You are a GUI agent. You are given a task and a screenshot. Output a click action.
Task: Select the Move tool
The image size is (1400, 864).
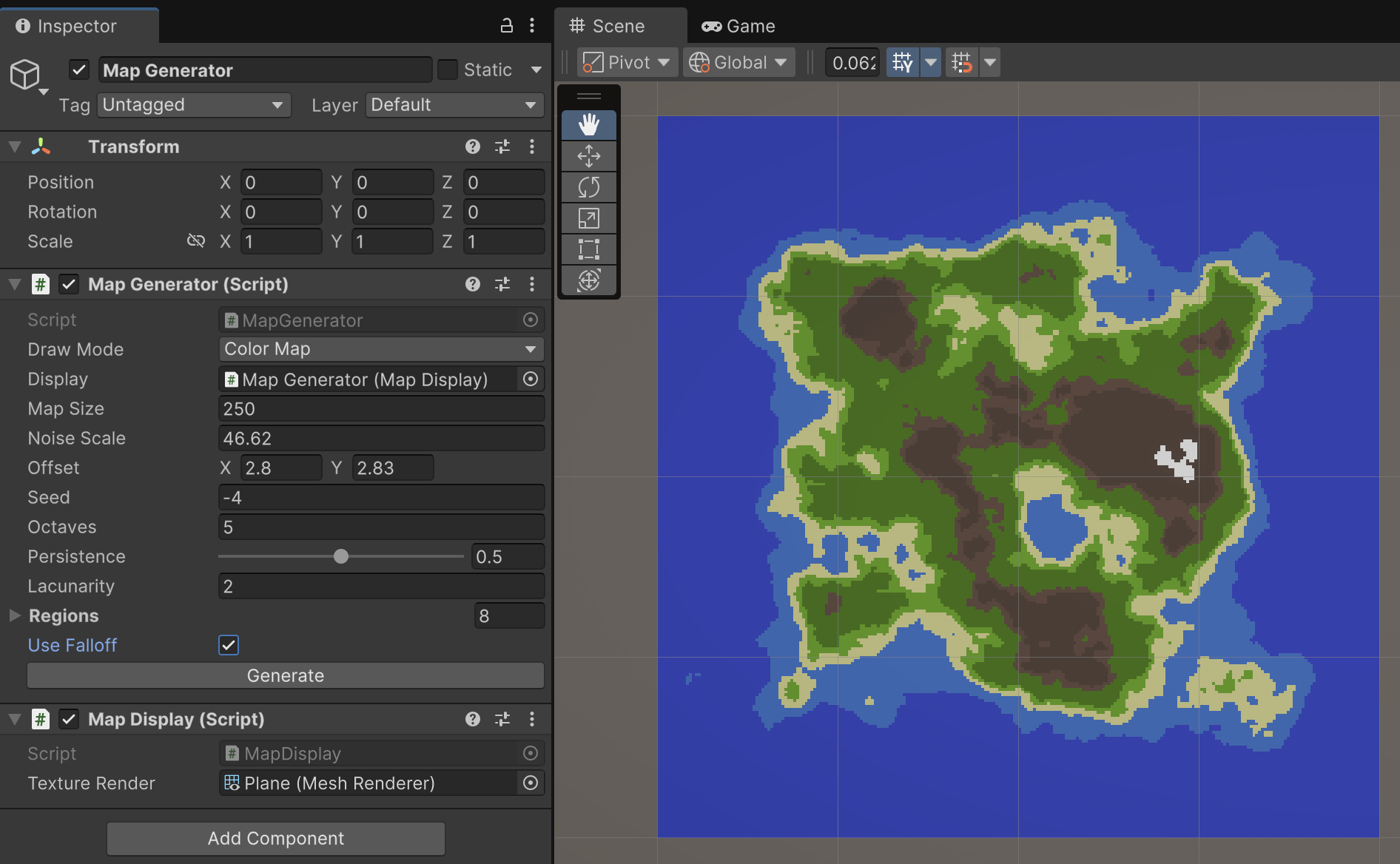pos(588,156)
